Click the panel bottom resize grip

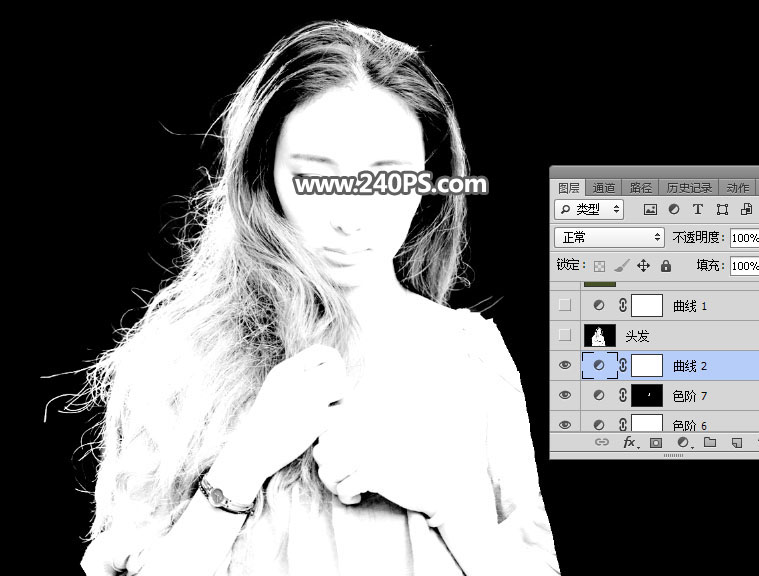click(673, 455)
